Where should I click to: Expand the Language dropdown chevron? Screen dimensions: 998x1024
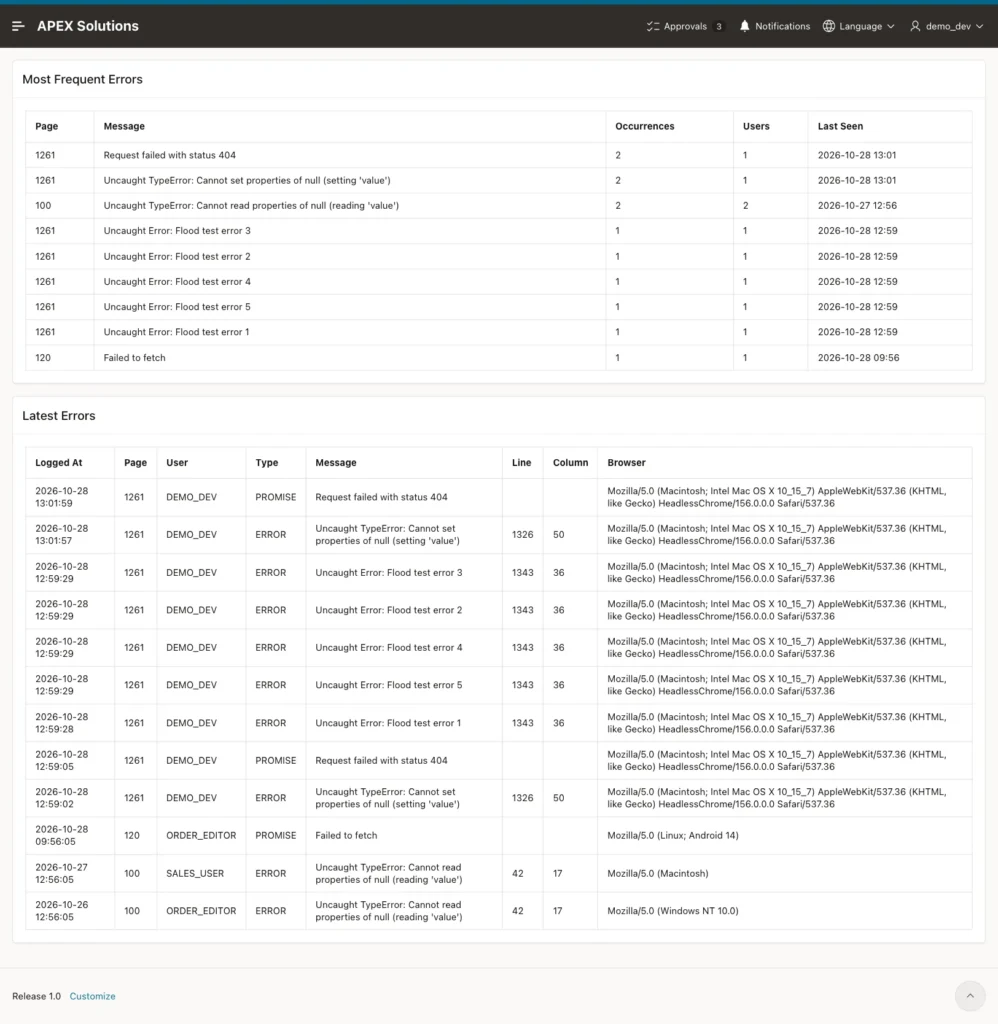890,26
